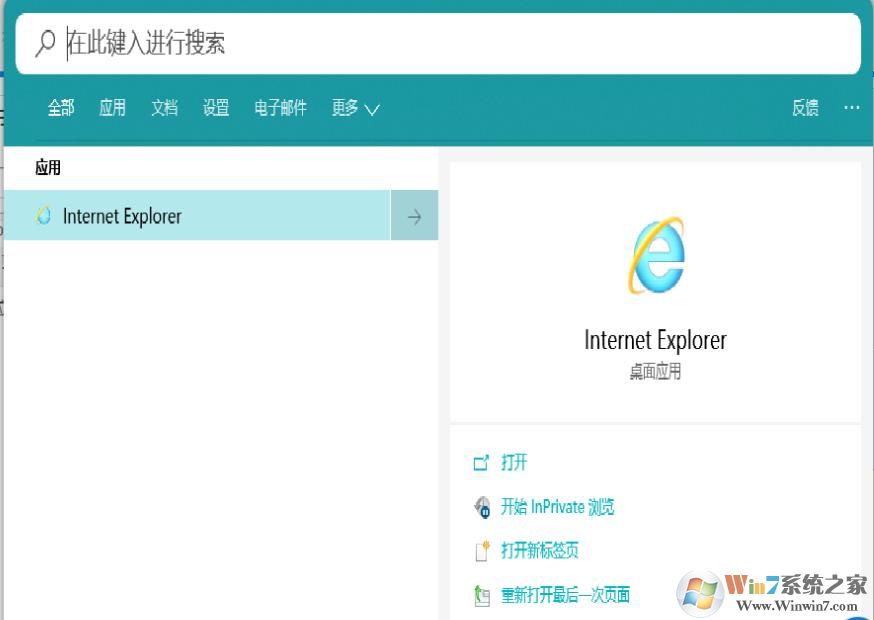Click the open-window icon beside 打开

[481, 463]
